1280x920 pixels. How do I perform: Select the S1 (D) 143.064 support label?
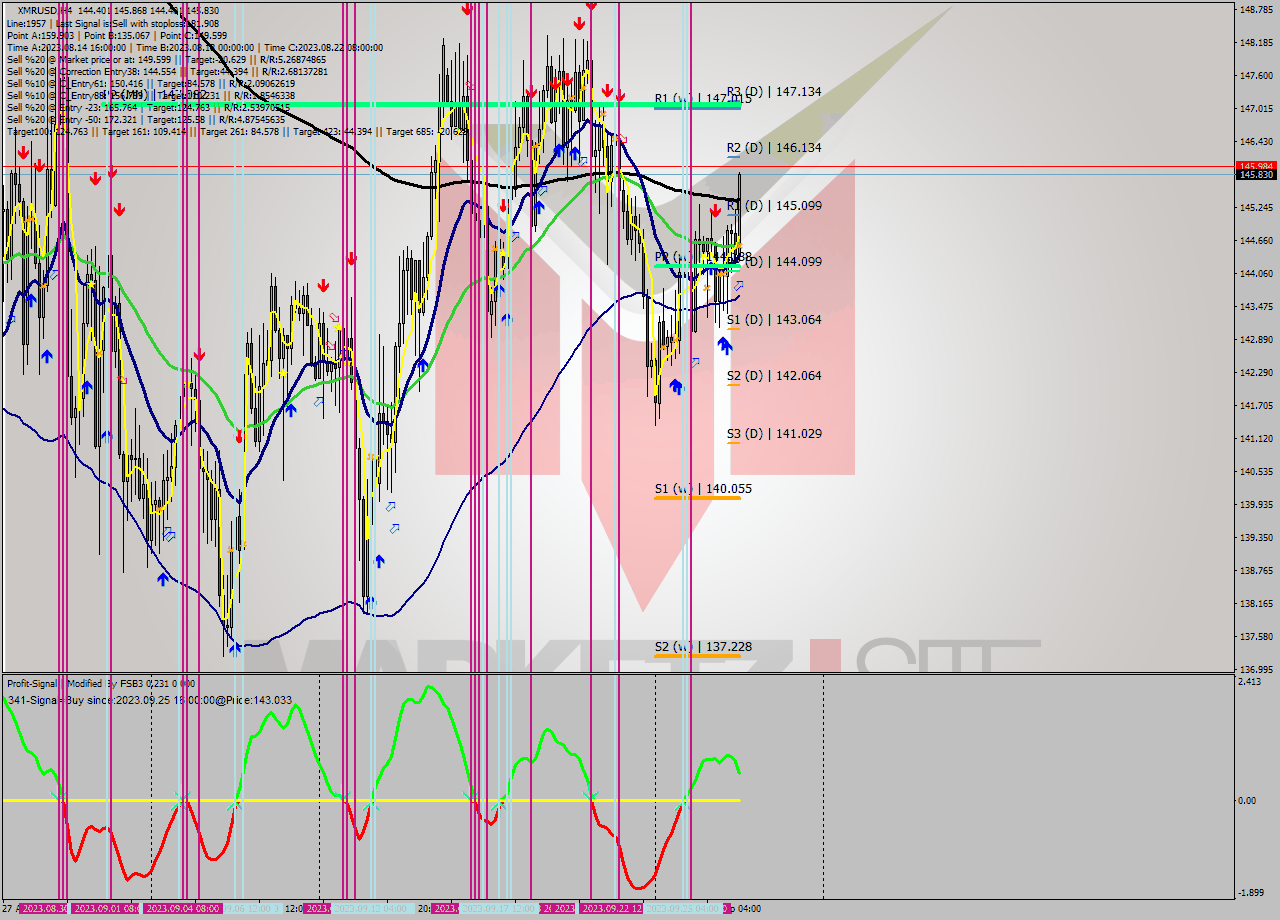774,320
